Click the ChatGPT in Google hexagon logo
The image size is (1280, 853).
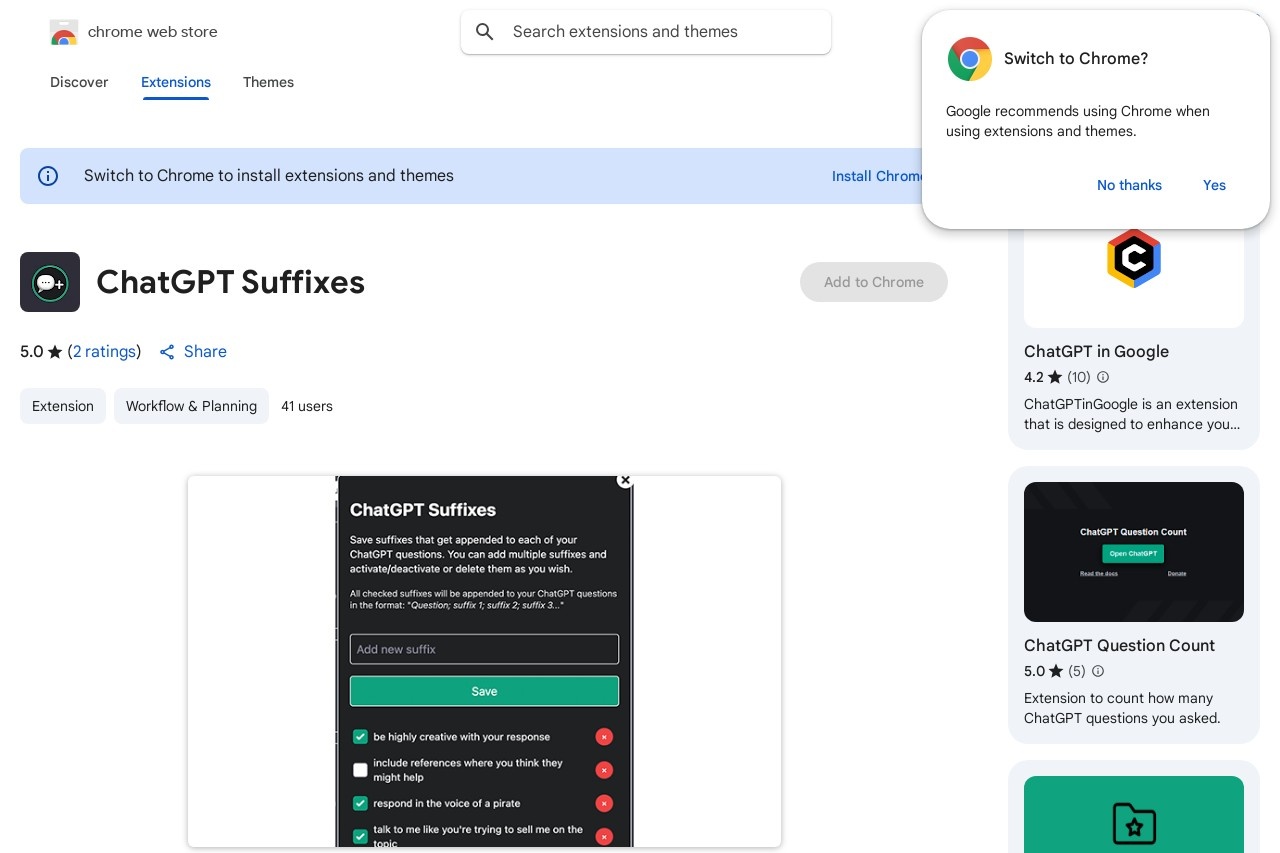pos(1134,259)
